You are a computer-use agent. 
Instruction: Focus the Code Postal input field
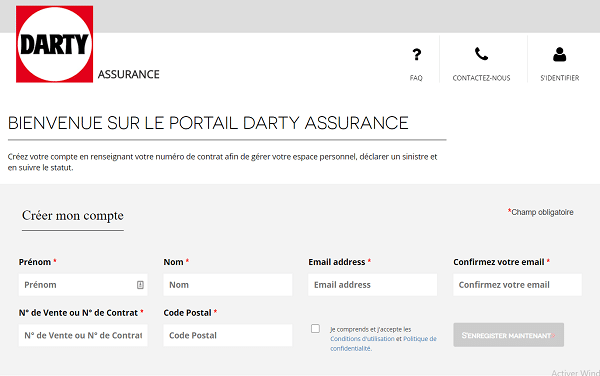(228, 335)
